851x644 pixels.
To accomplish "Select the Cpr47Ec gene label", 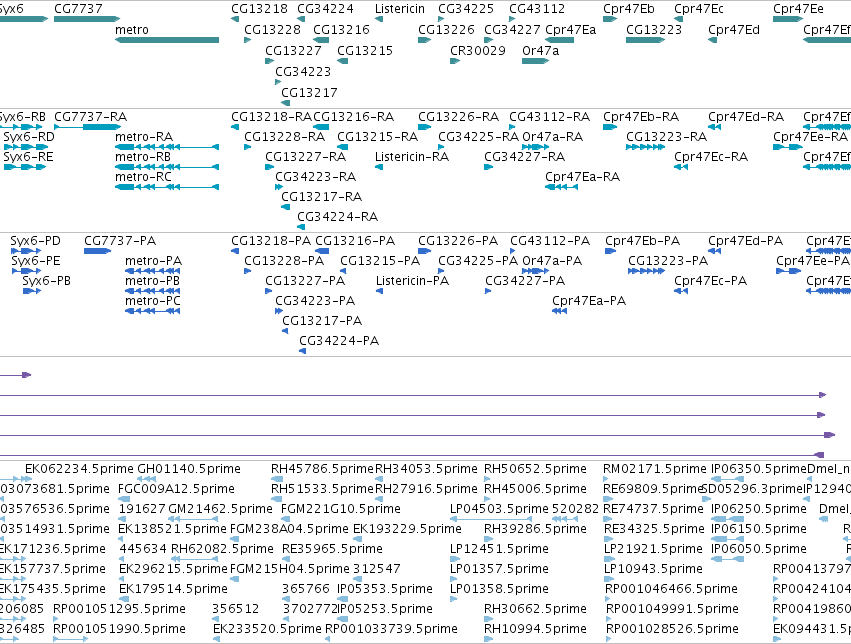I will 698,9.
